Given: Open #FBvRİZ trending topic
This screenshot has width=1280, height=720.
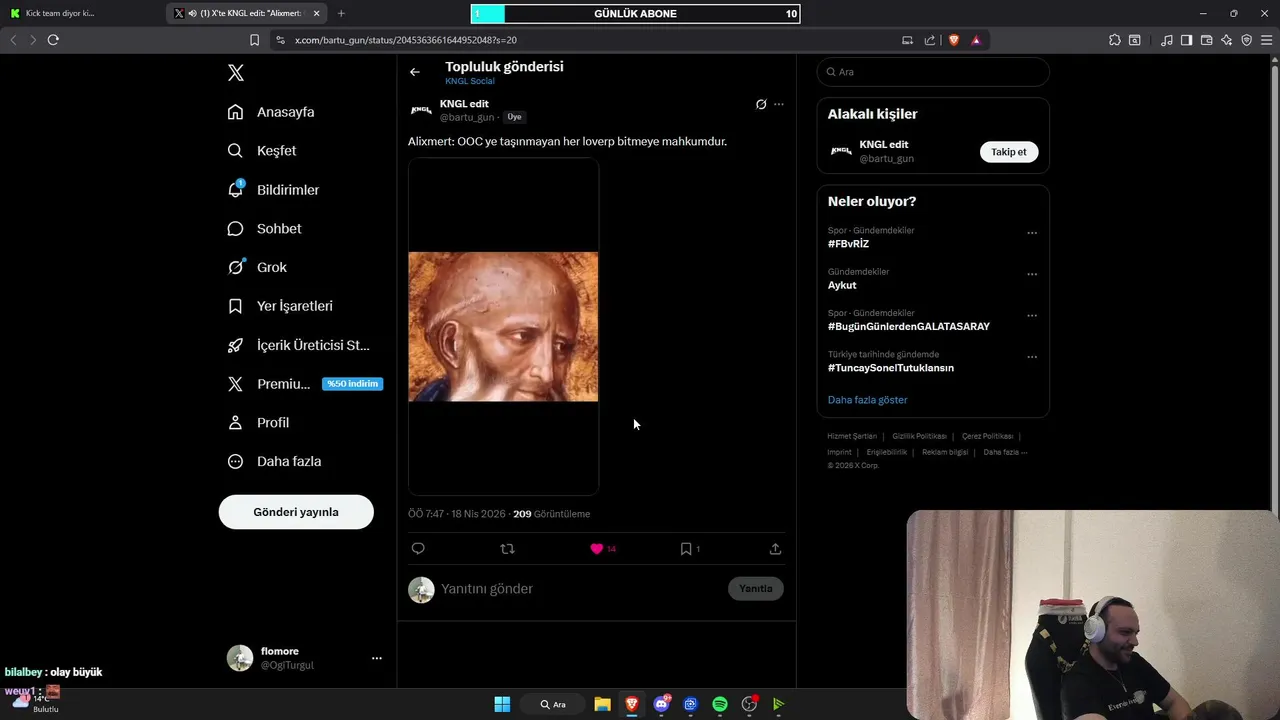Looking at the screenshot, I should point(848,244).
